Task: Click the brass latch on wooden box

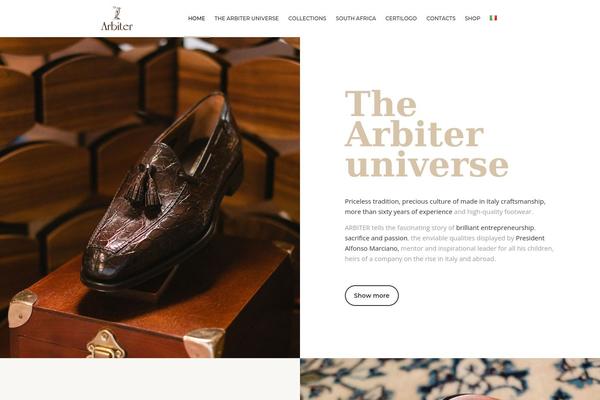Action: 105,344
